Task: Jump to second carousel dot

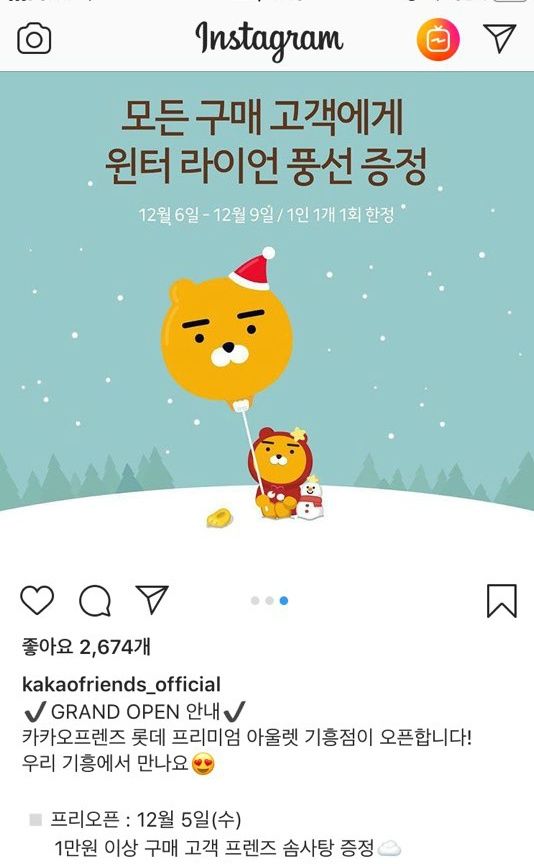Action: coord(269,601)
